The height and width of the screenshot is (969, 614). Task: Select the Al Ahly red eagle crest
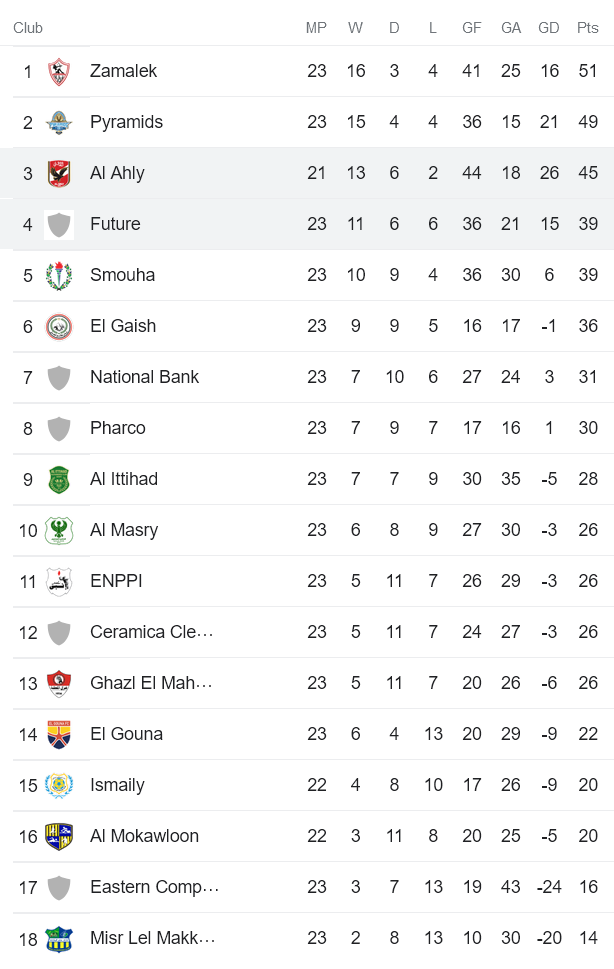pyautogui.click(x=60, y=173)
